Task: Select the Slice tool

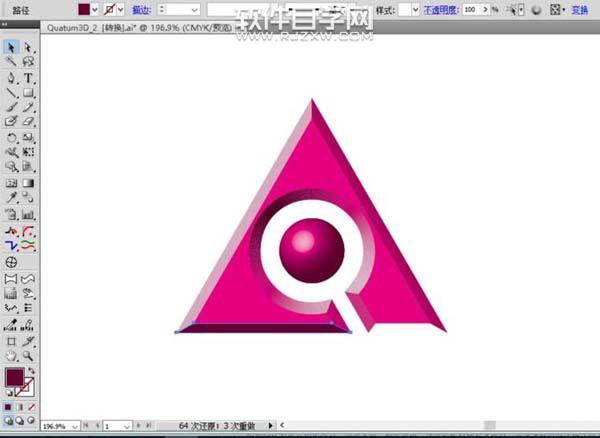Action: [x=28, y=341]
